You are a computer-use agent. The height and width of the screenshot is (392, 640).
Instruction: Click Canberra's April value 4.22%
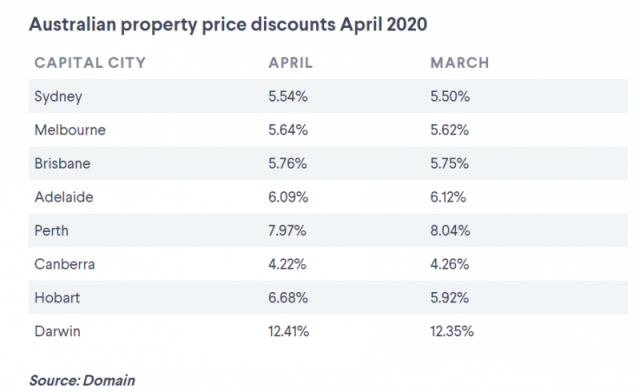[x=287, y=264]
